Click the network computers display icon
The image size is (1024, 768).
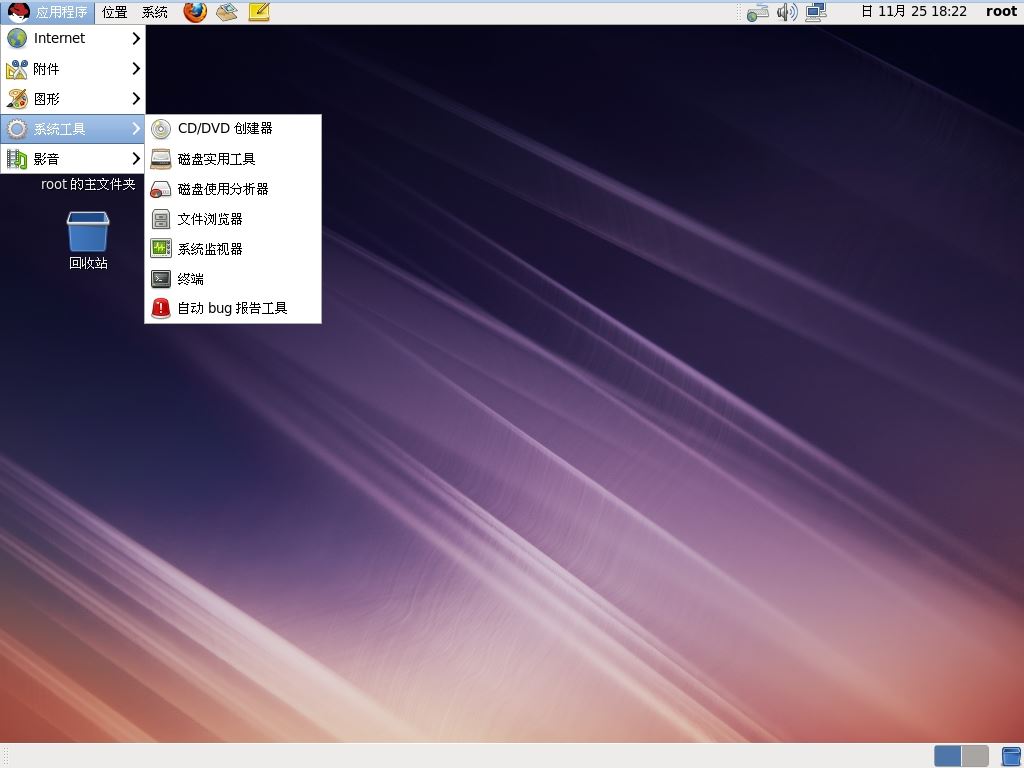pyautogui.click(x=816, y=12)
